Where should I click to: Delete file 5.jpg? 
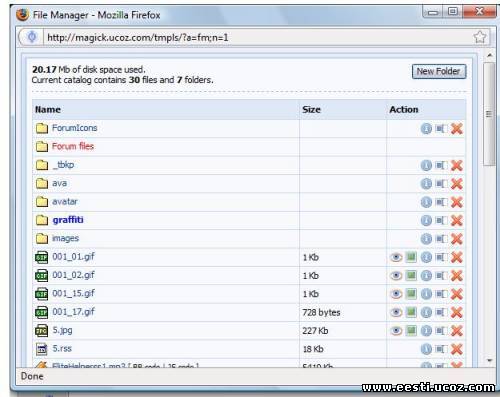457,330
